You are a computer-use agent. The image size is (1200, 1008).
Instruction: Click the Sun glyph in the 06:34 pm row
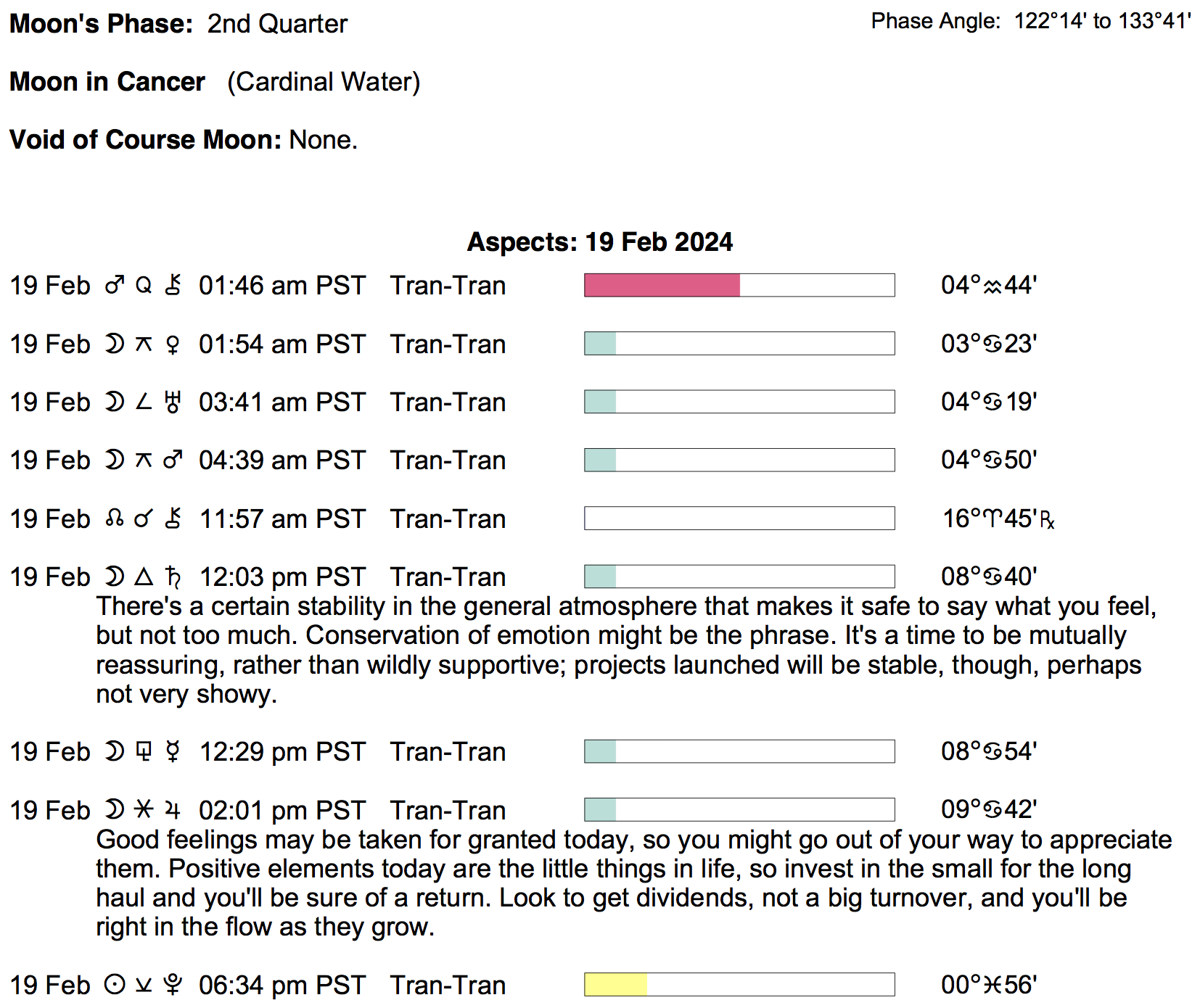115,985
